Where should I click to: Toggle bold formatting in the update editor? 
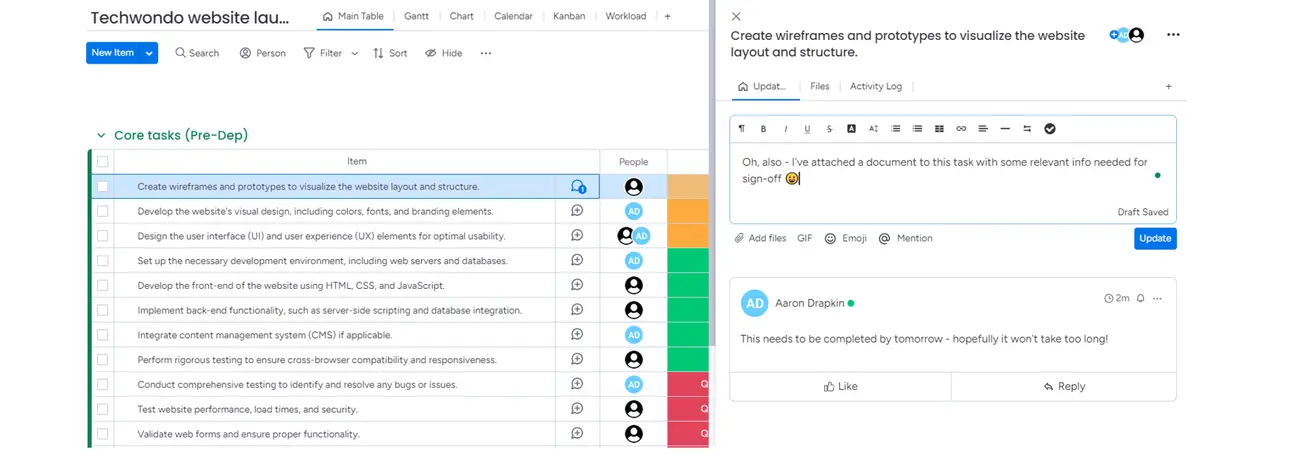coord(763,129)
